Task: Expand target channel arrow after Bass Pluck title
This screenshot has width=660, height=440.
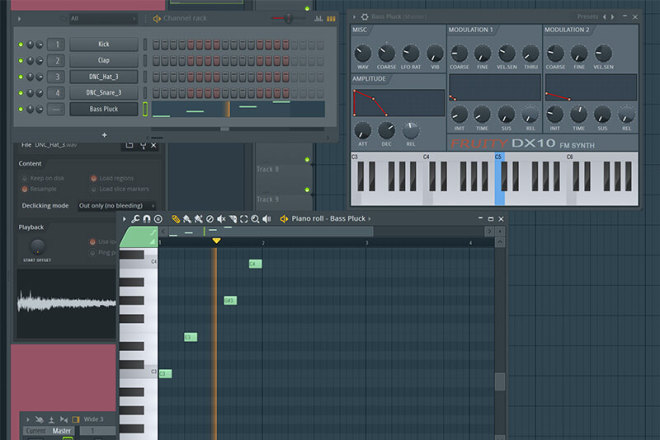Action: point(370,219)
